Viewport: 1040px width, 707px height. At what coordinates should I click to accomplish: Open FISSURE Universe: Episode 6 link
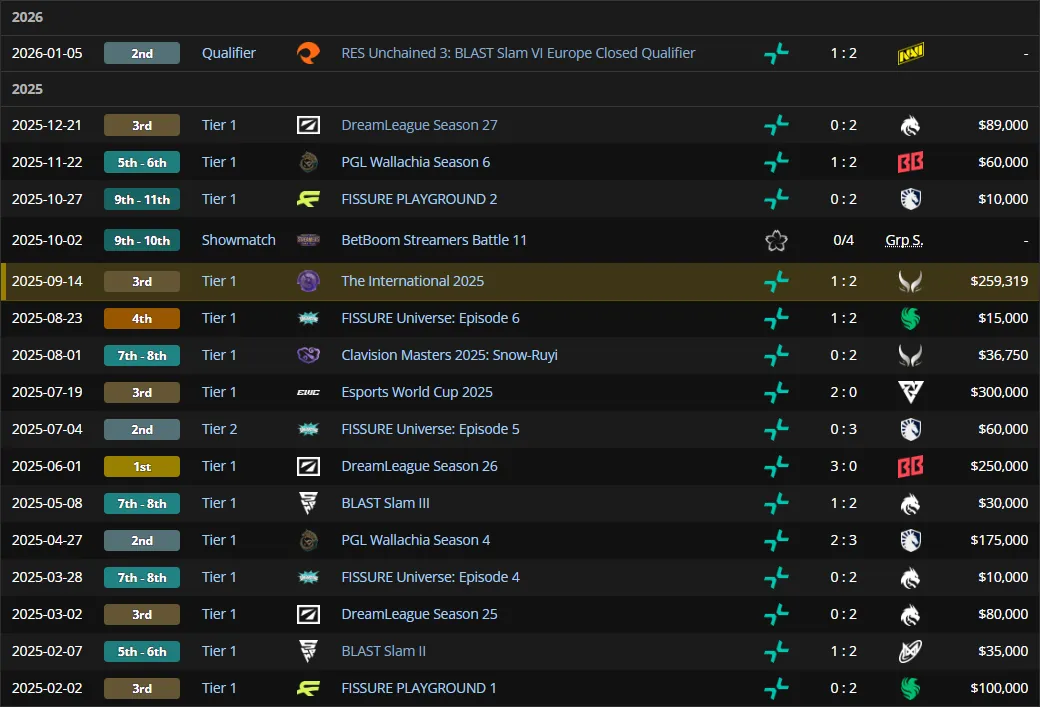click(430, 318)
